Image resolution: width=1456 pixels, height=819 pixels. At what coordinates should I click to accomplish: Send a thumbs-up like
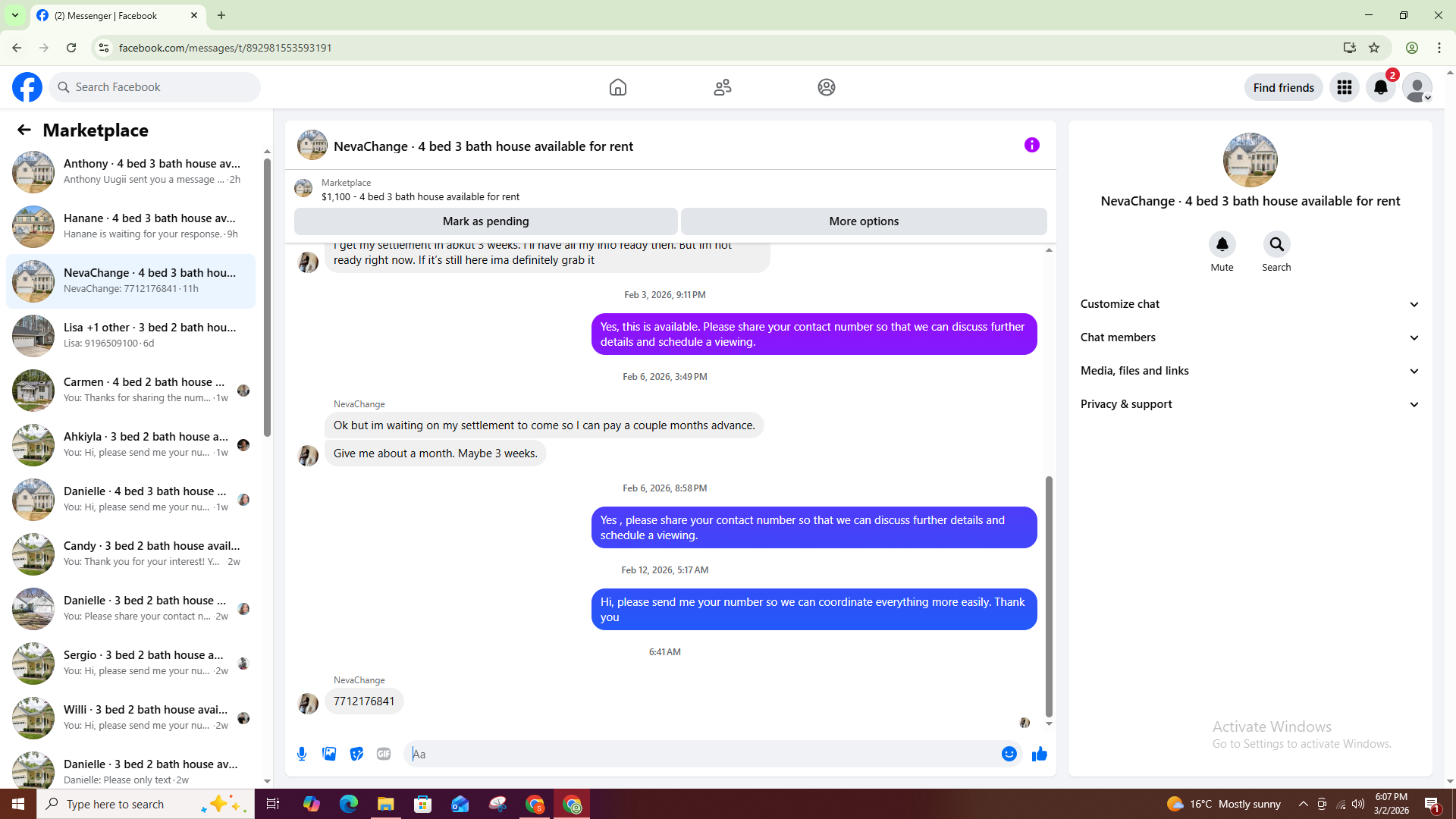1040,754
